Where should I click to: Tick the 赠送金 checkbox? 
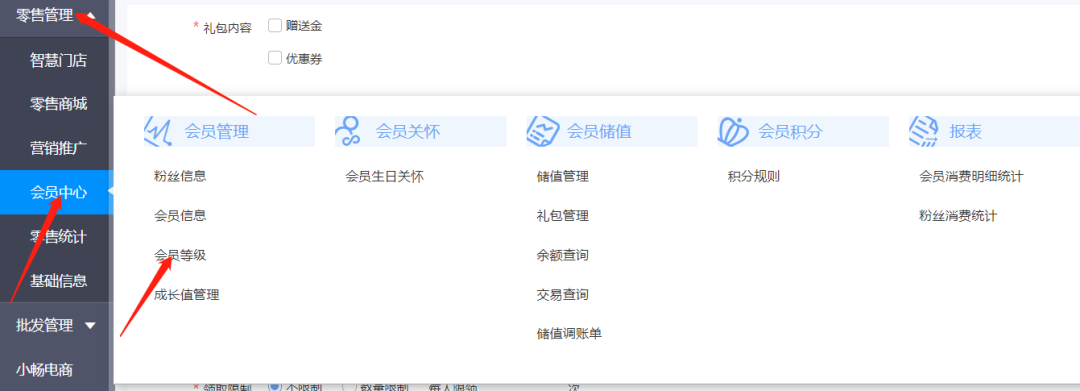tap(275, 26)
